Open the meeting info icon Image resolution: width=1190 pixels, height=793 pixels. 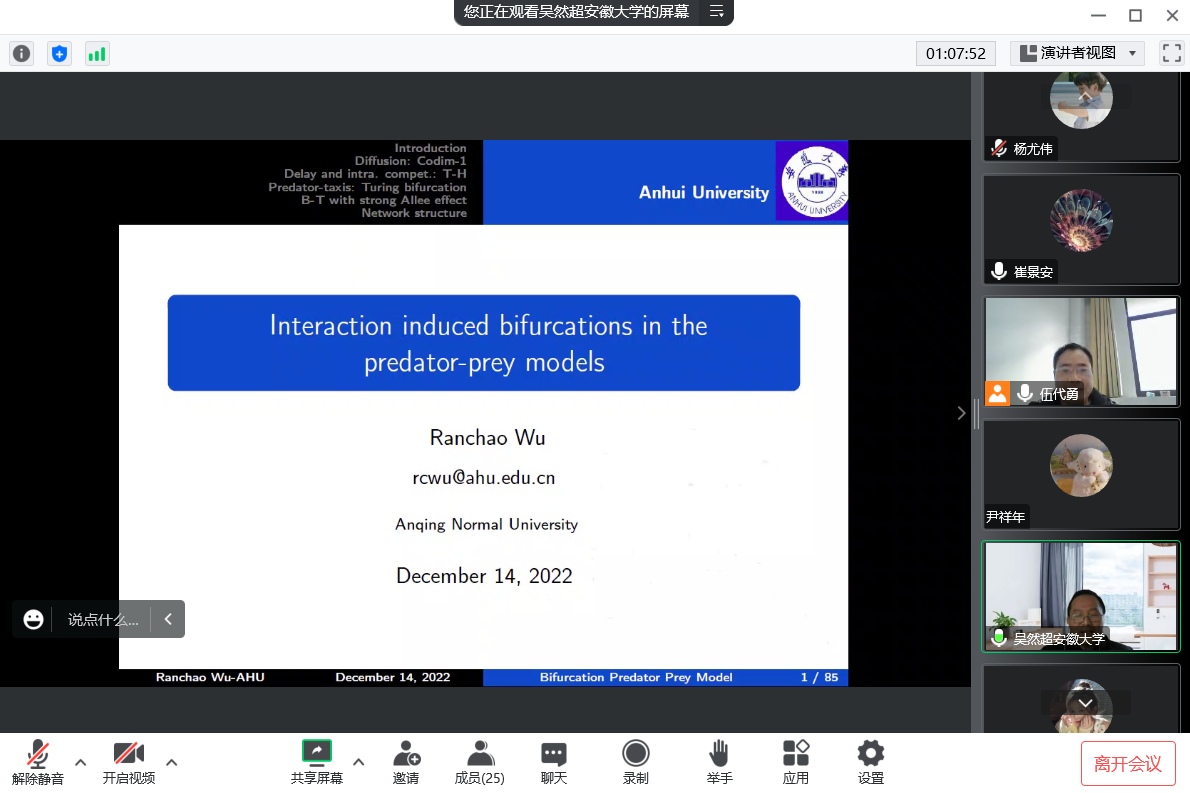pos(21,54)
